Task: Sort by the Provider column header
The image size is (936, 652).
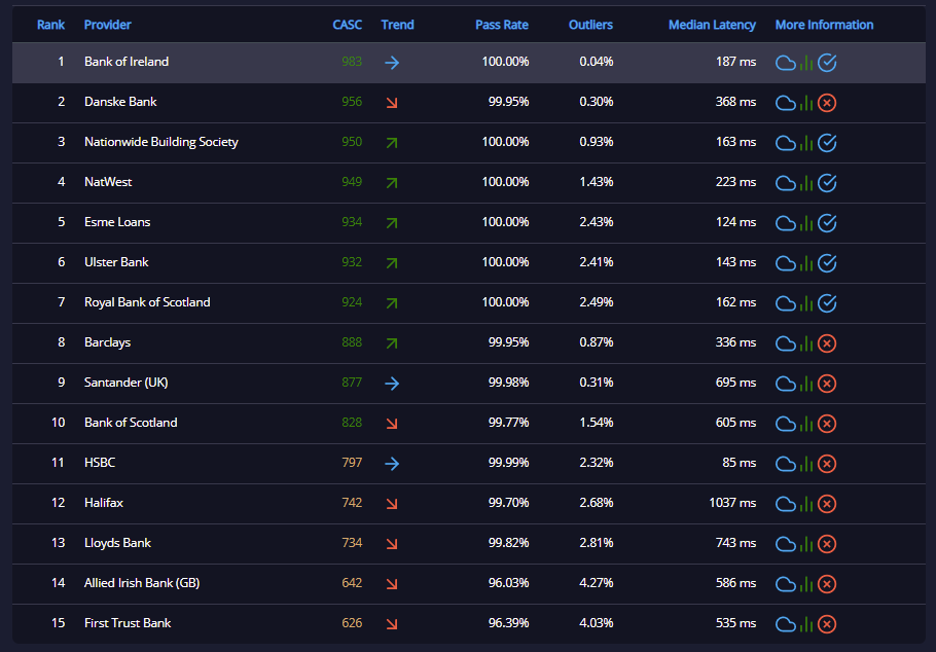Action: point(107,24)
